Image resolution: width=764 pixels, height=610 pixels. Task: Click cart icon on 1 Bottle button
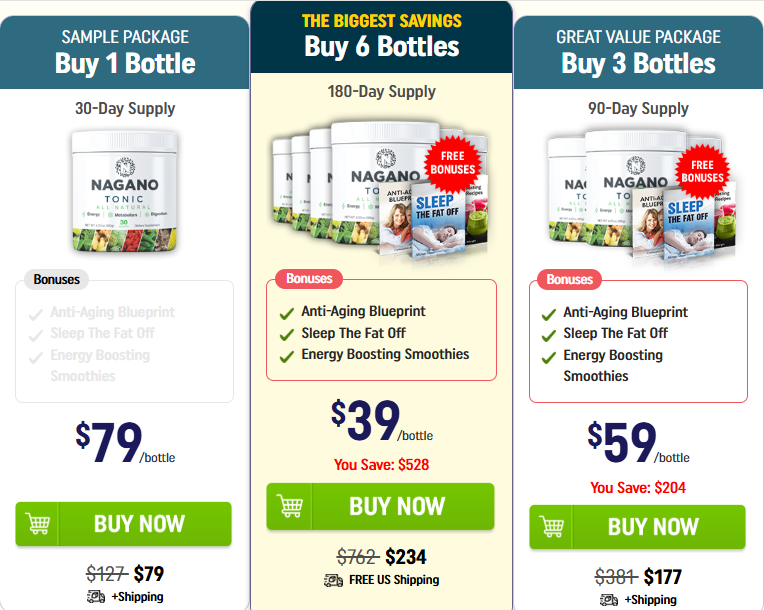pos(38,524)
